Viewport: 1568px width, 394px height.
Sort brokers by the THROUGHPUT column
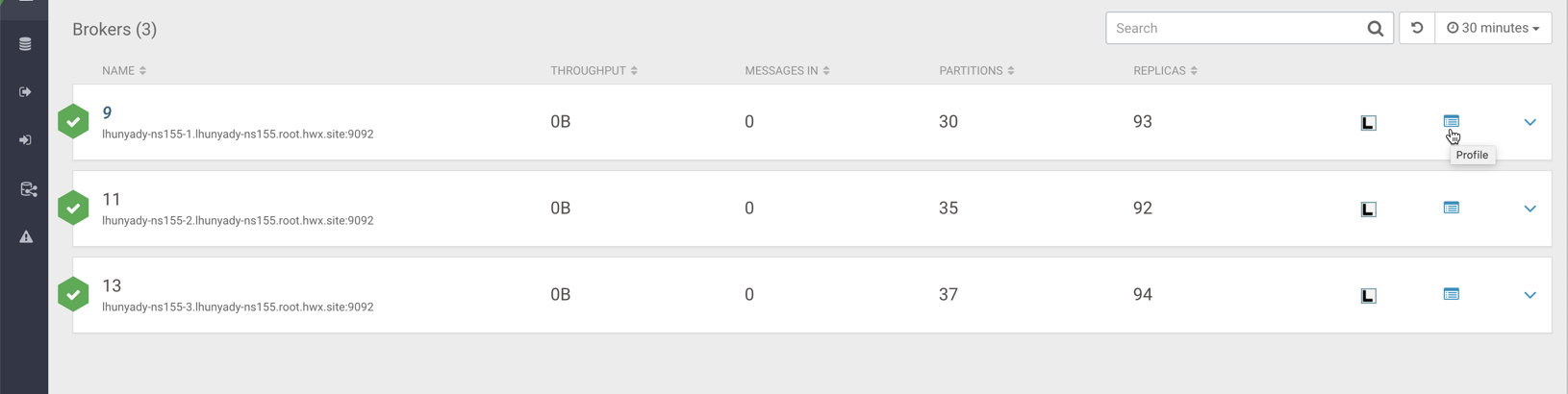[594, 71]
